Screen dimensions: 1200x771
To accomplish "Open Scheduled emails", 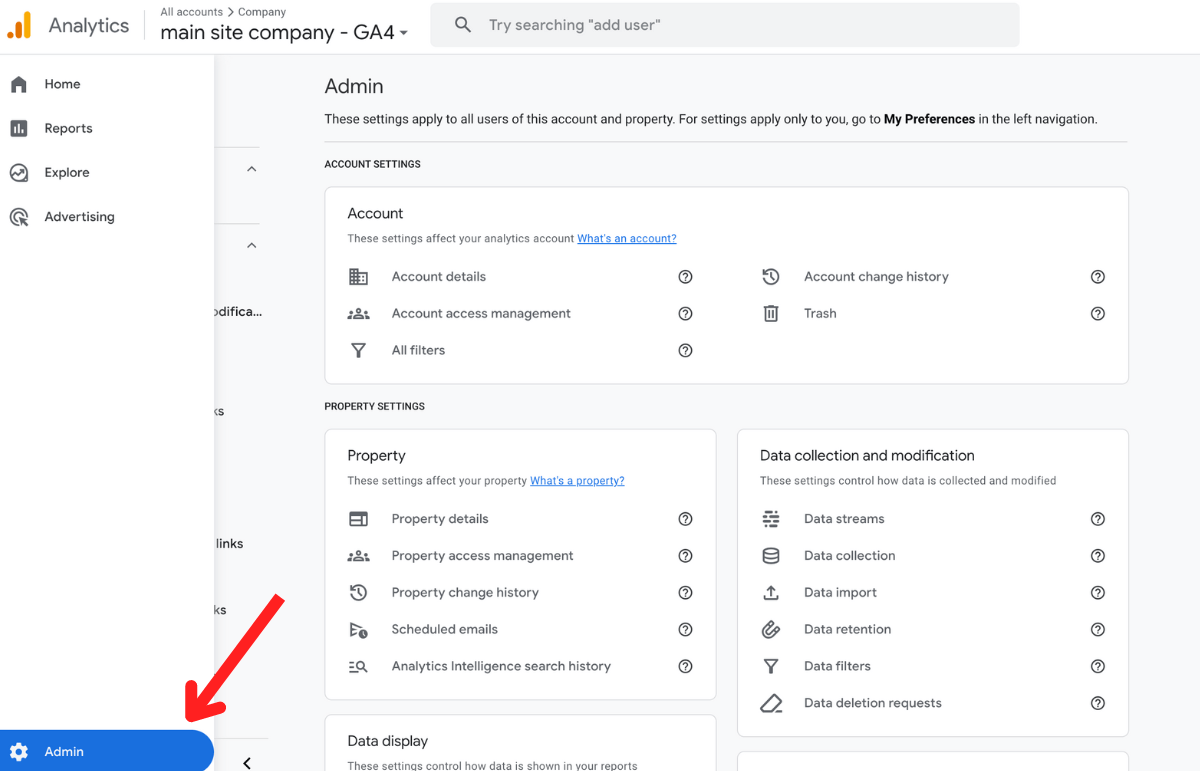I will coord(445,629).
